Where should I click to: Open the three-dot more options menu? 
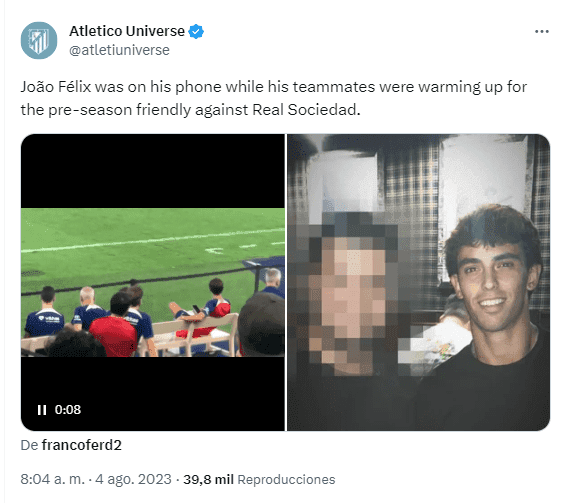542,32
